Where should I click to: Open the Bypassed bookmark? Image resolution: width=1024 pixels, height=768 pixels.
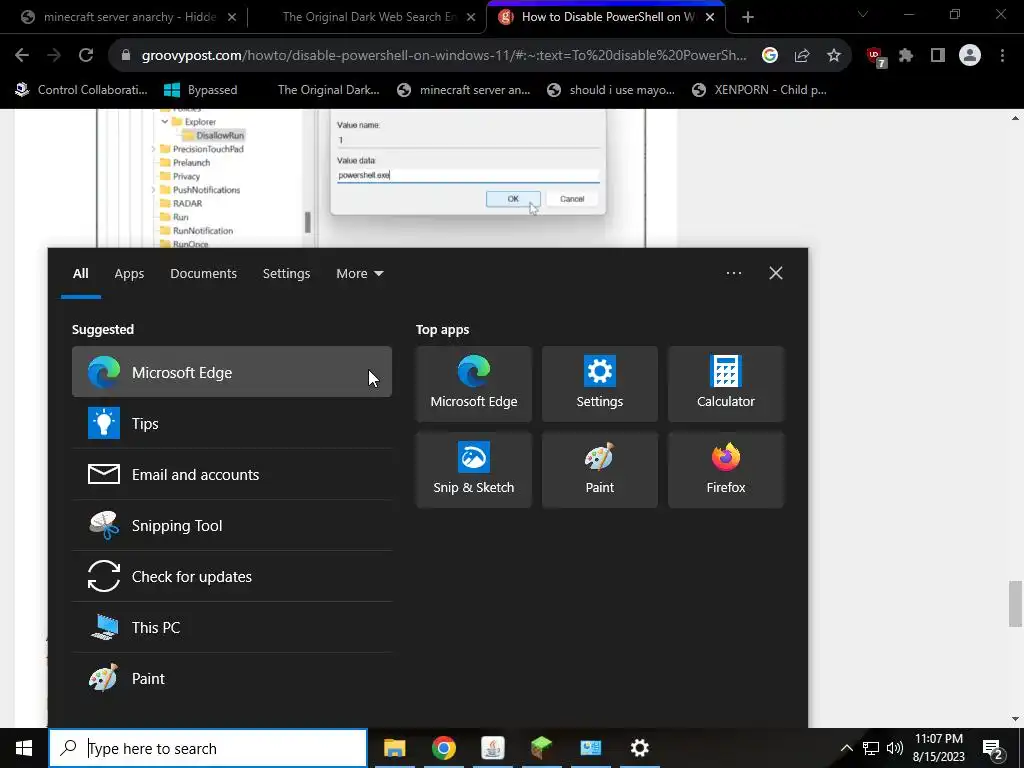tap(200, 90)
